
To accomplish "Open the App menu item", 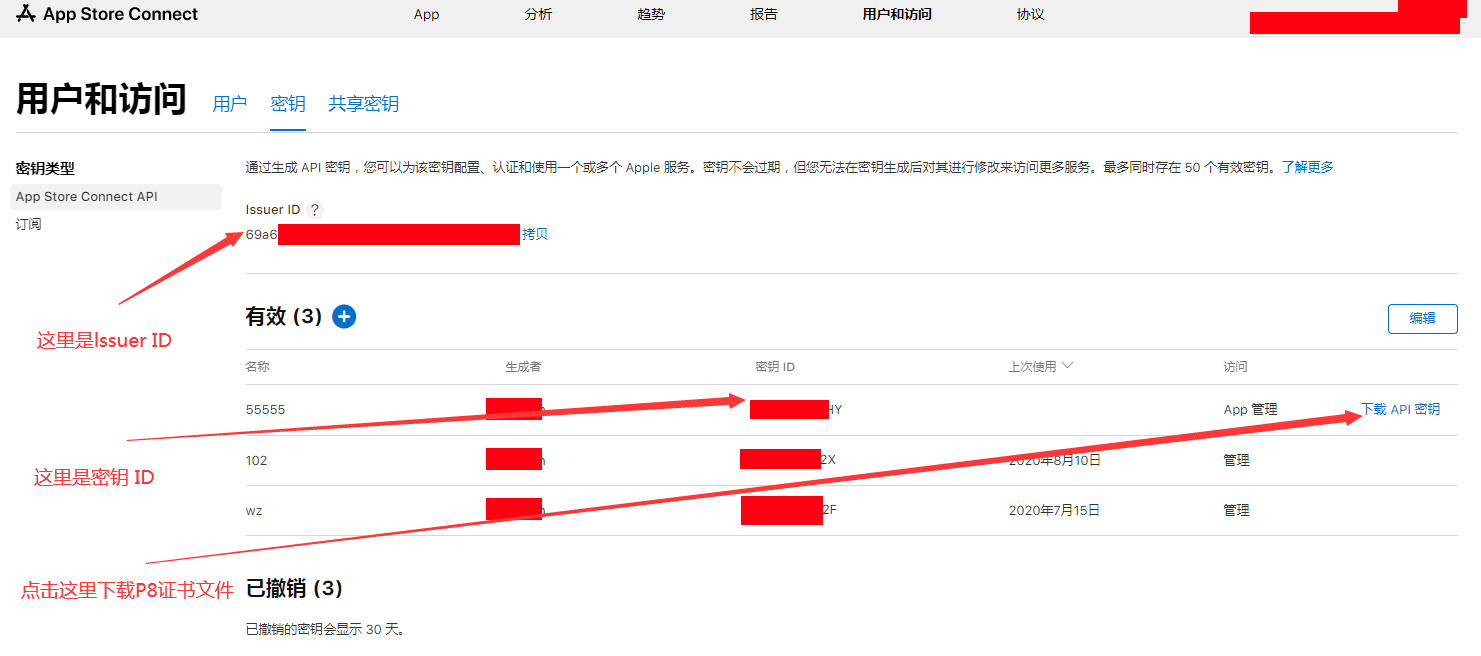I will pos(426,14).
